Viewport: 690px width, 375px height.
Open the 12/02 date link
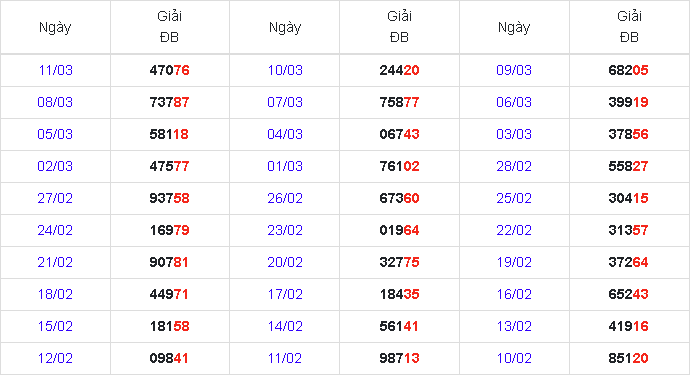(x=55, y=359)
